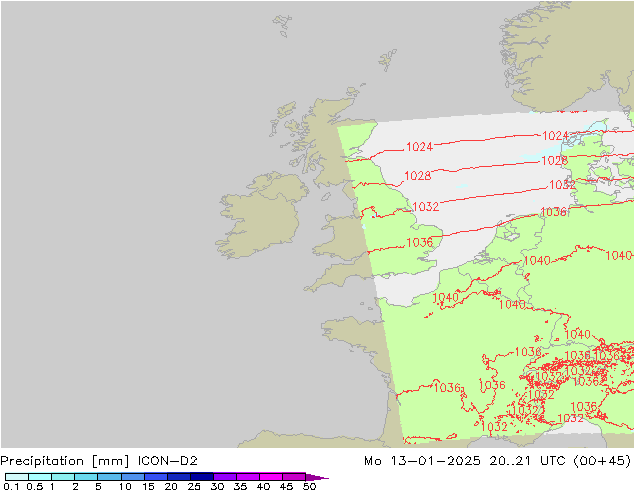Select the 2–5 mm legend color swatch
634x490 pixels.
tap(86, 477)
